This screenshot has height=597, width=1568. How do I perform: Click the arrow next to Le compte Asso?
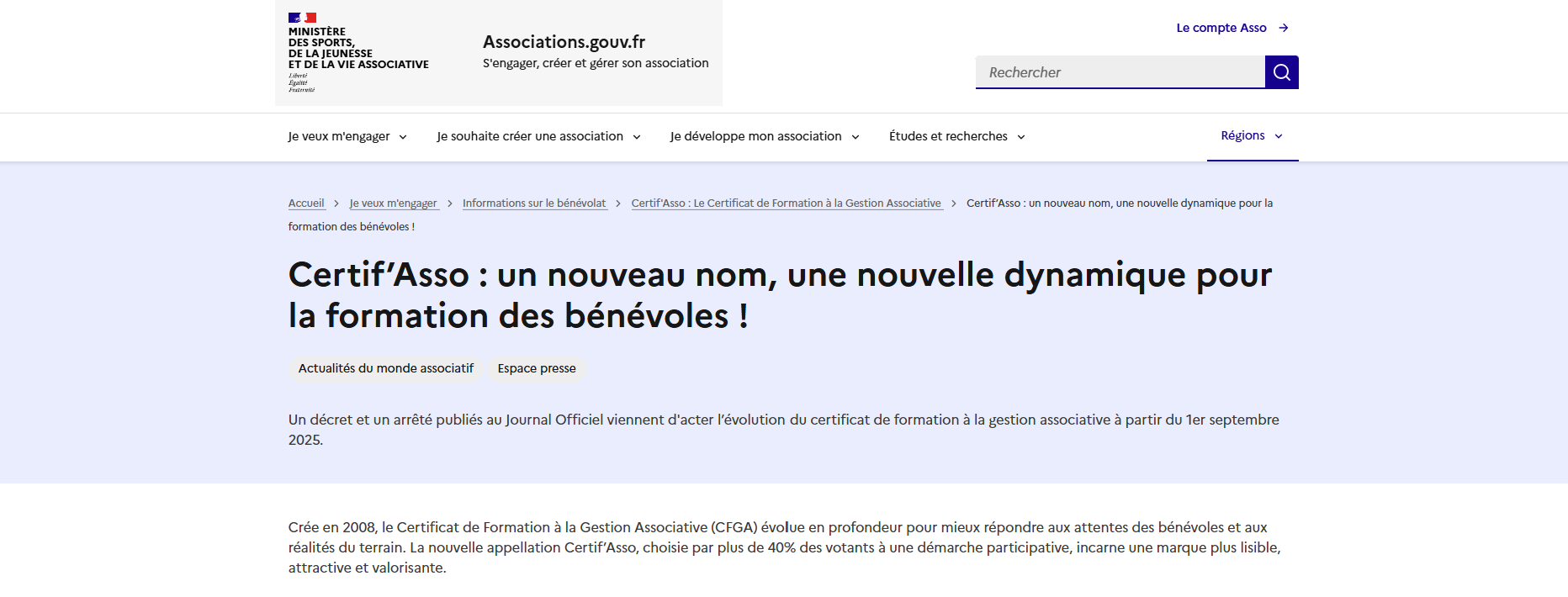click(1284, 28)
